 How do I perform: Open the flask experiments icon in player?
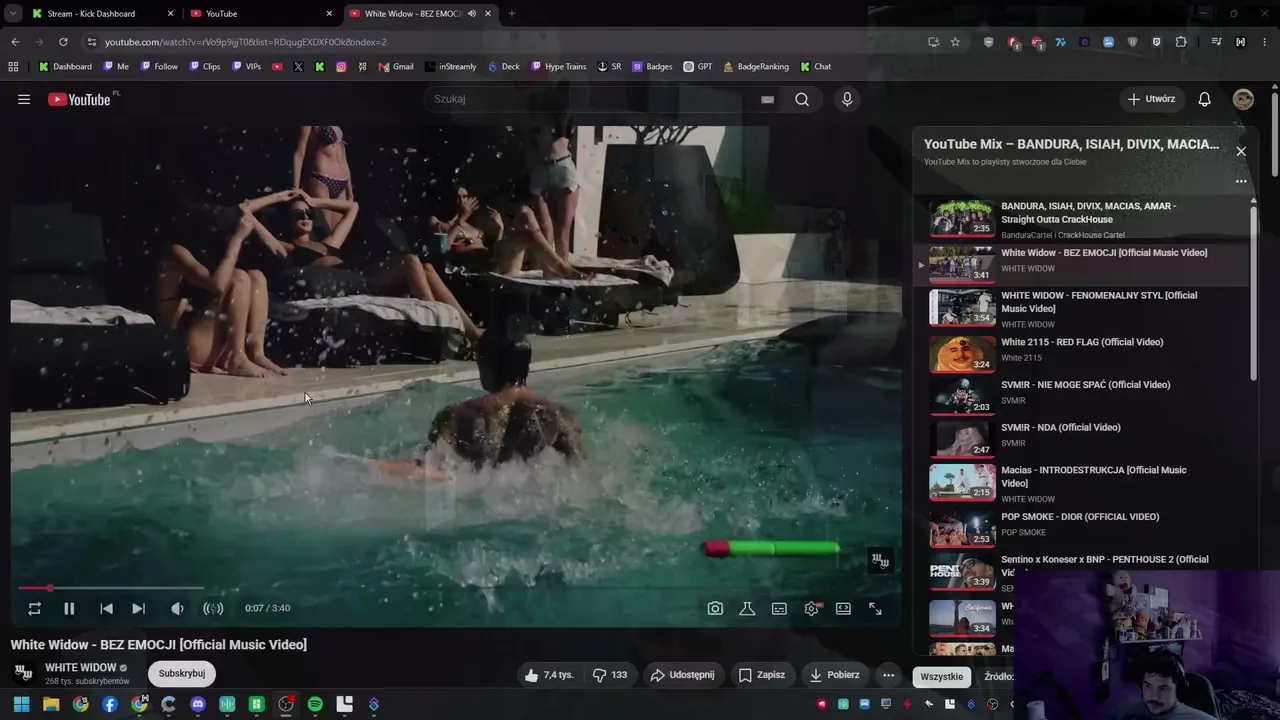(747, 608)
